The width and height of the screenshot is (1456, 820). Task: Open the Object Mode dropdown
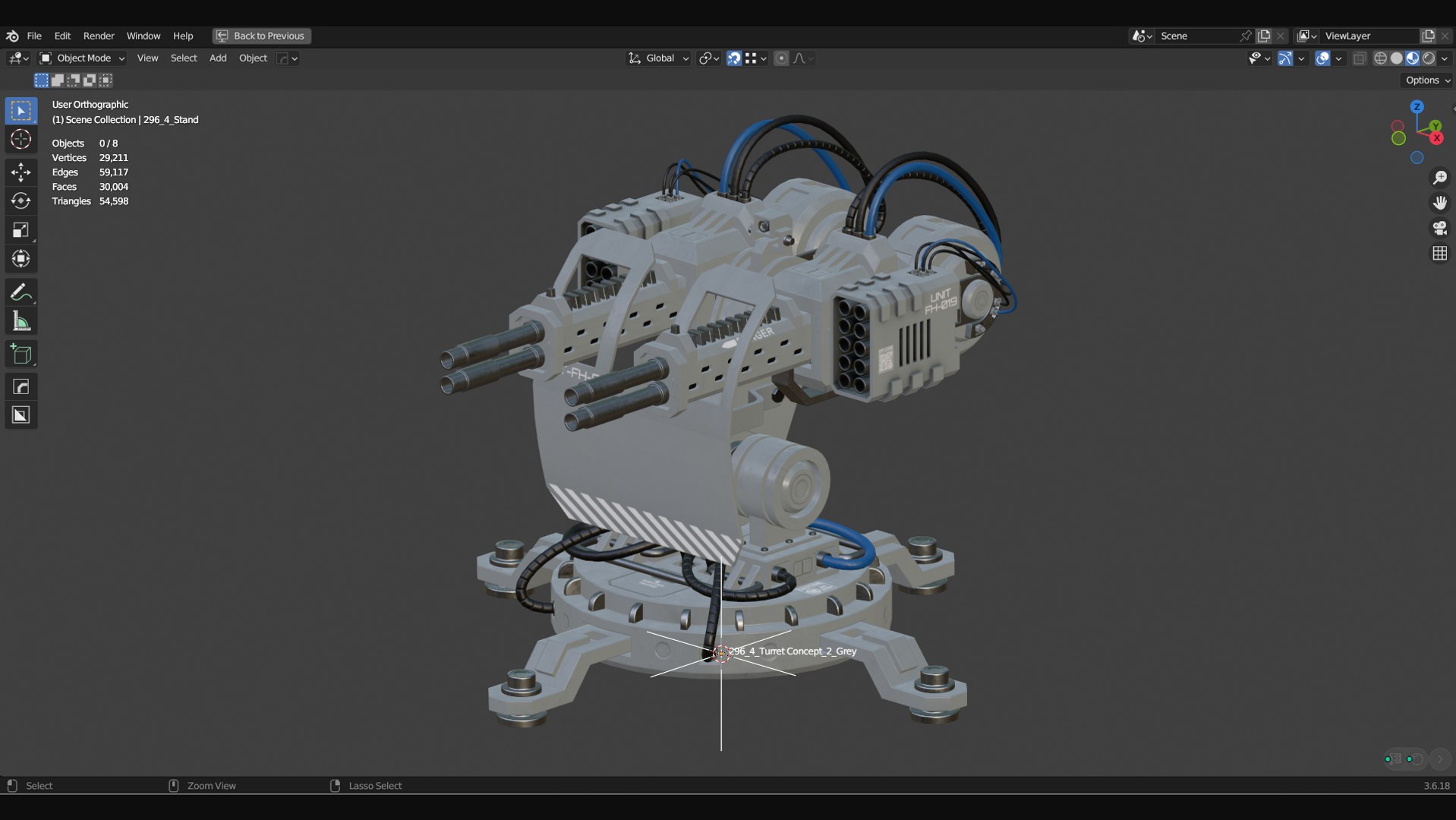pyautogui.click(x=82, y=58)
